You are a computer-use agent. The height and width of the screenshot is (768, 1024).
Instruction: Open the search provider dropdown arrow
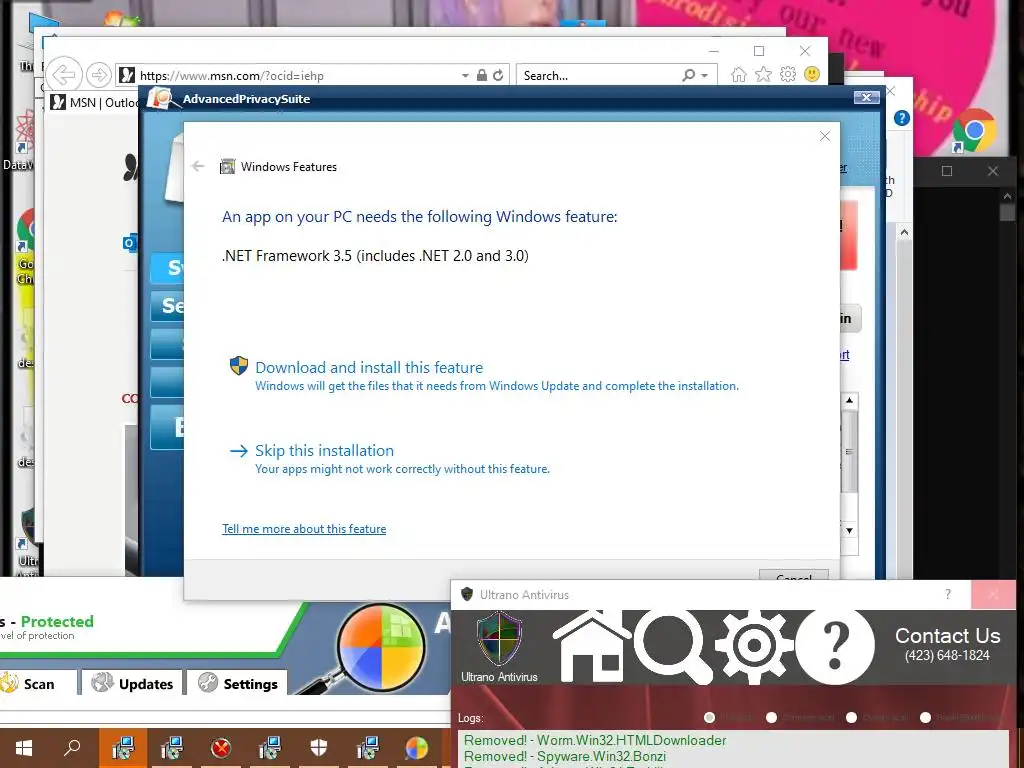click(x=705, y=76)
